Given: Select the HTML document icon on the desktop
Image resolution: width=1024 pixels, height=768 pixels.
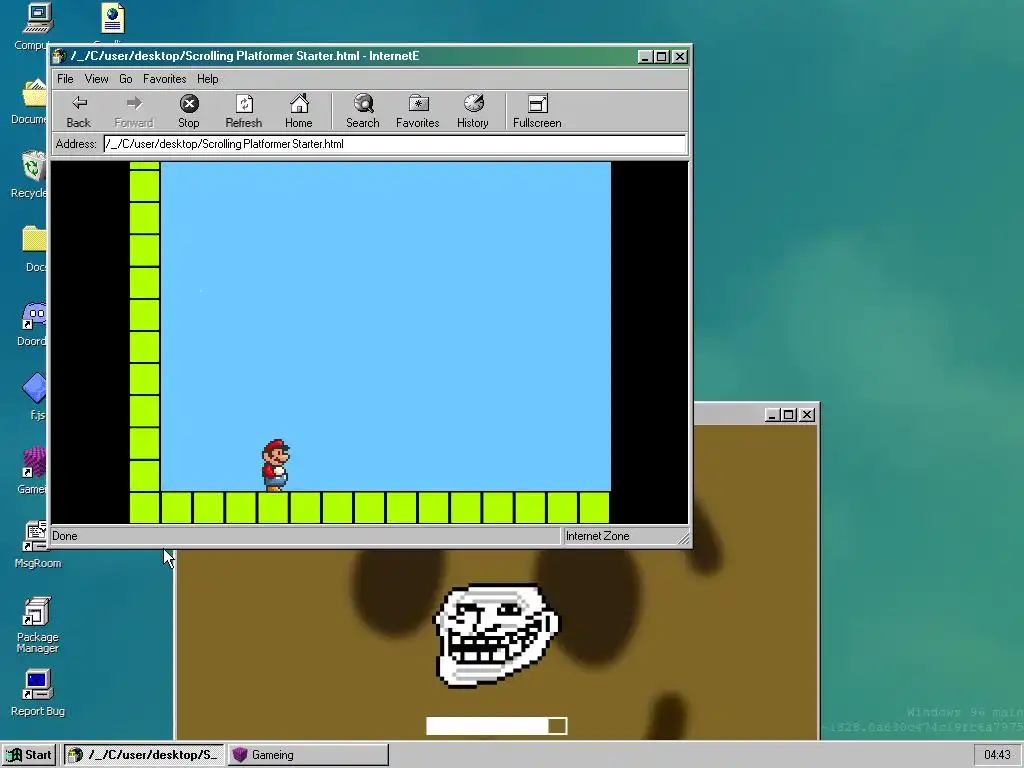Looking at the screenshot, I should pos(113,18).
